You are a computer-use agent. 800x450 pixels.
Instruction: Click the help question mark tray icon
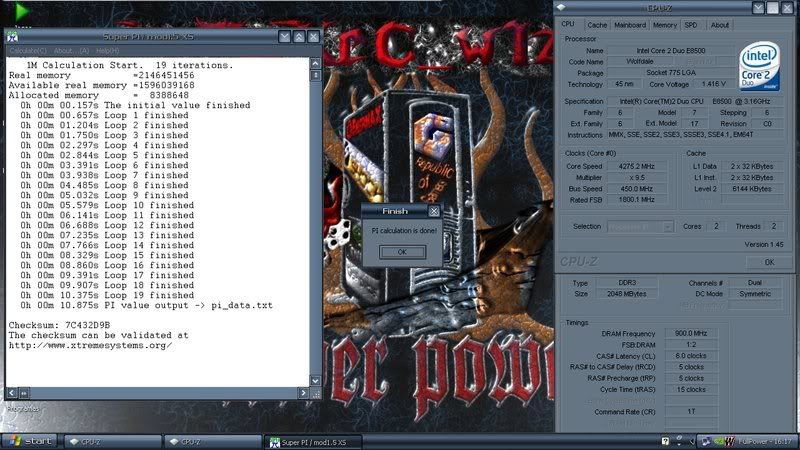point(665,441)
